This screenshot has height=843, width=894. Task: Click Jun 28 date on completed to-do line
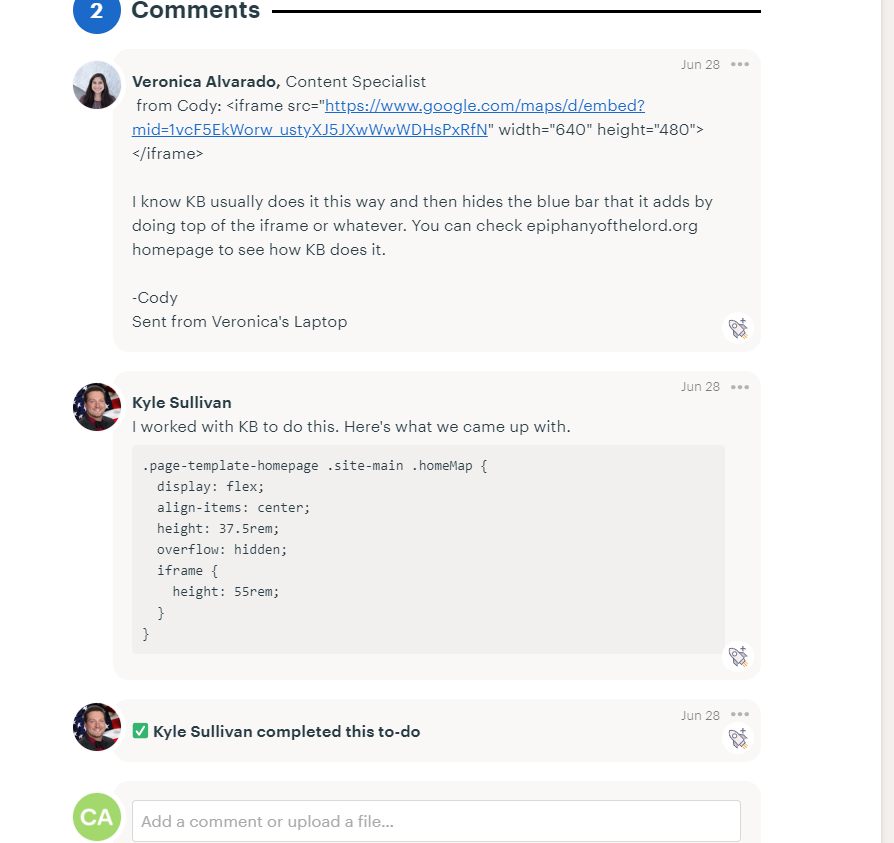(x=700, y=715)
